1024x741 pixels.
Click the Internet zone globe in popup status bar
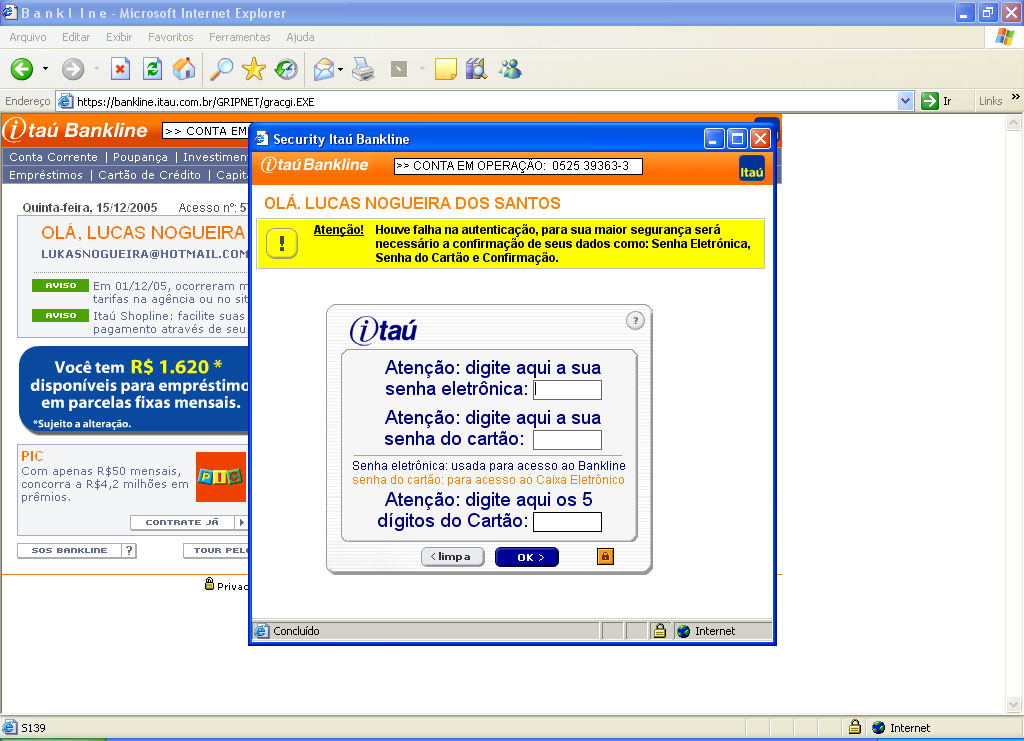684,631
